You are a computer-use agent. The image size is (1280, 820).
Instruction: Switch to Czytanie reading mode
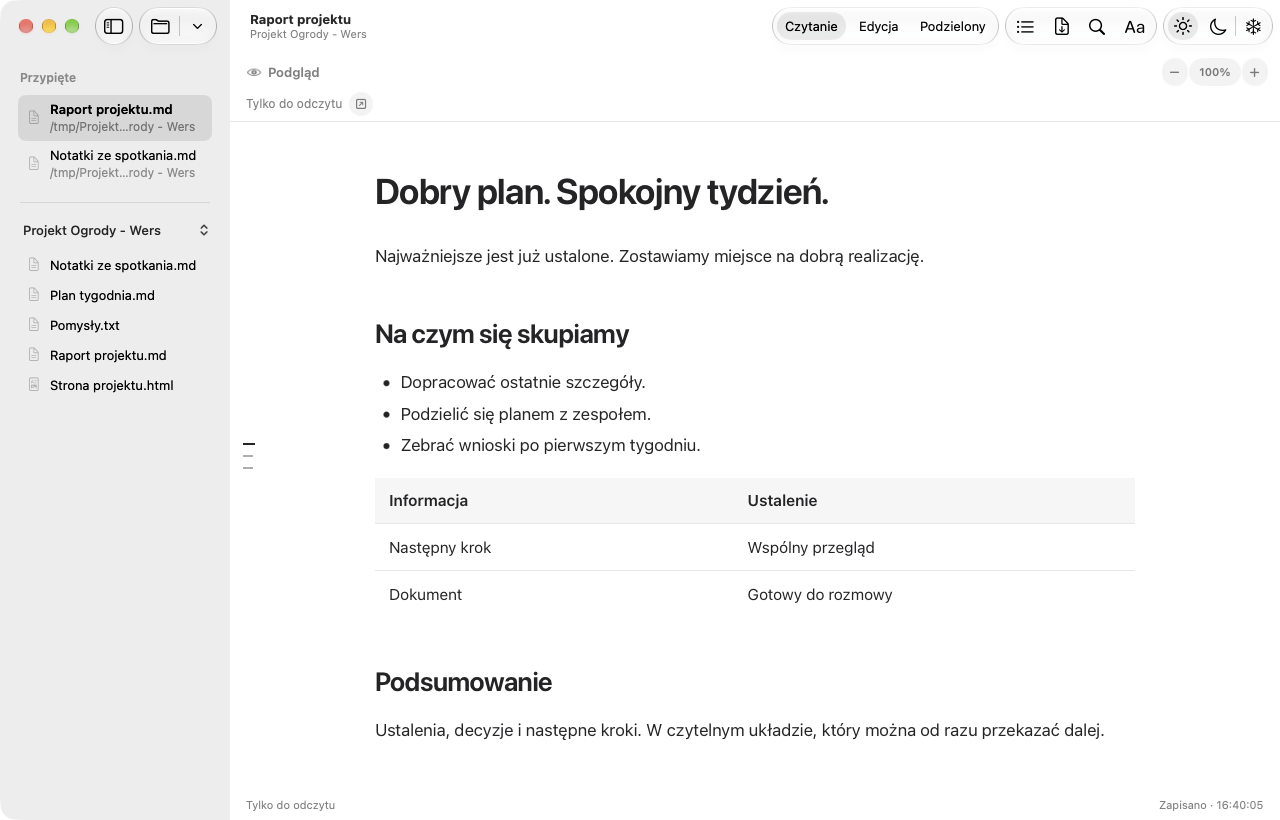pos(811,27)
